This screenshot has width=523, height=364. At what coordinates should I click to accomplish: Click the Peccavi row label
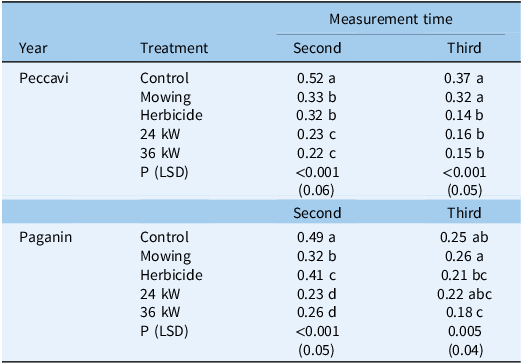click(x=44, y=78)
